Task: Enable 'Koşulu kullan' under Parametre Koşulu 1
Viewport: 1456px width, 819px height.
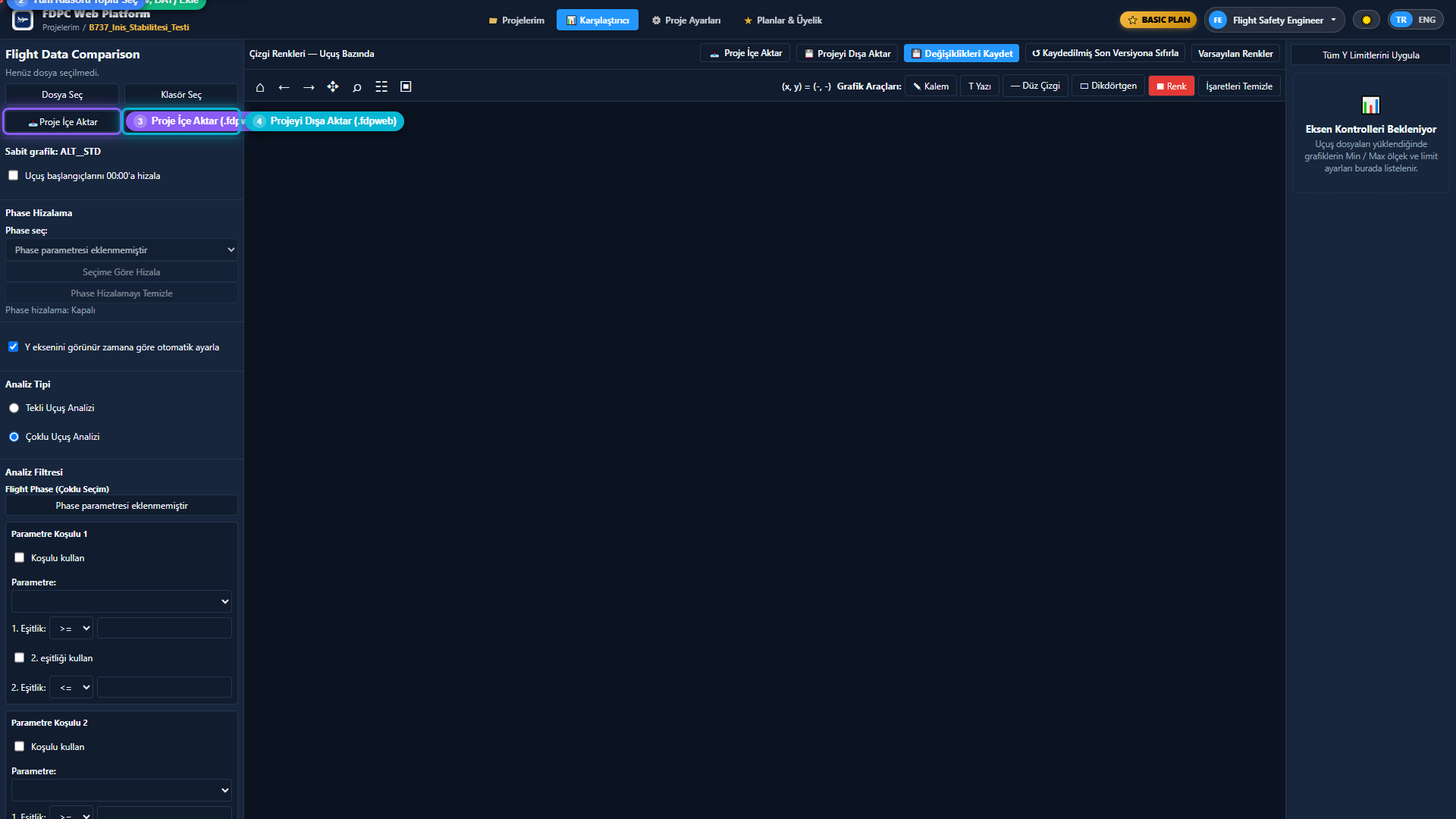Action: pyautogui.click(x=19, y=557)
